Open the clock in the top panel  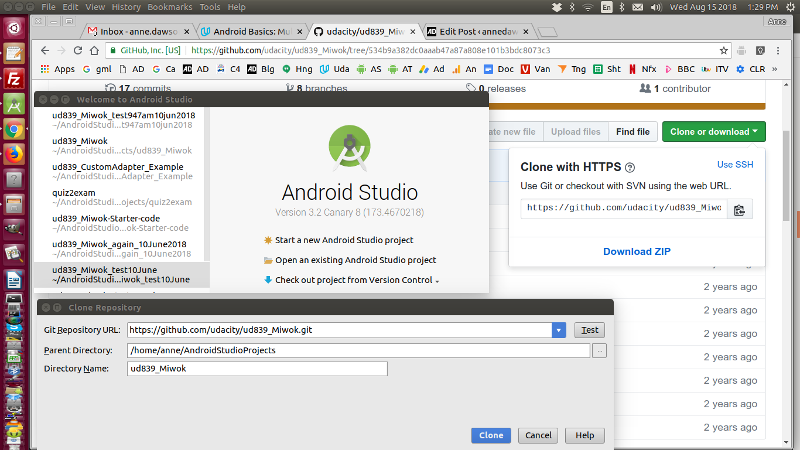pyautogui.click(x=723, y=7)
